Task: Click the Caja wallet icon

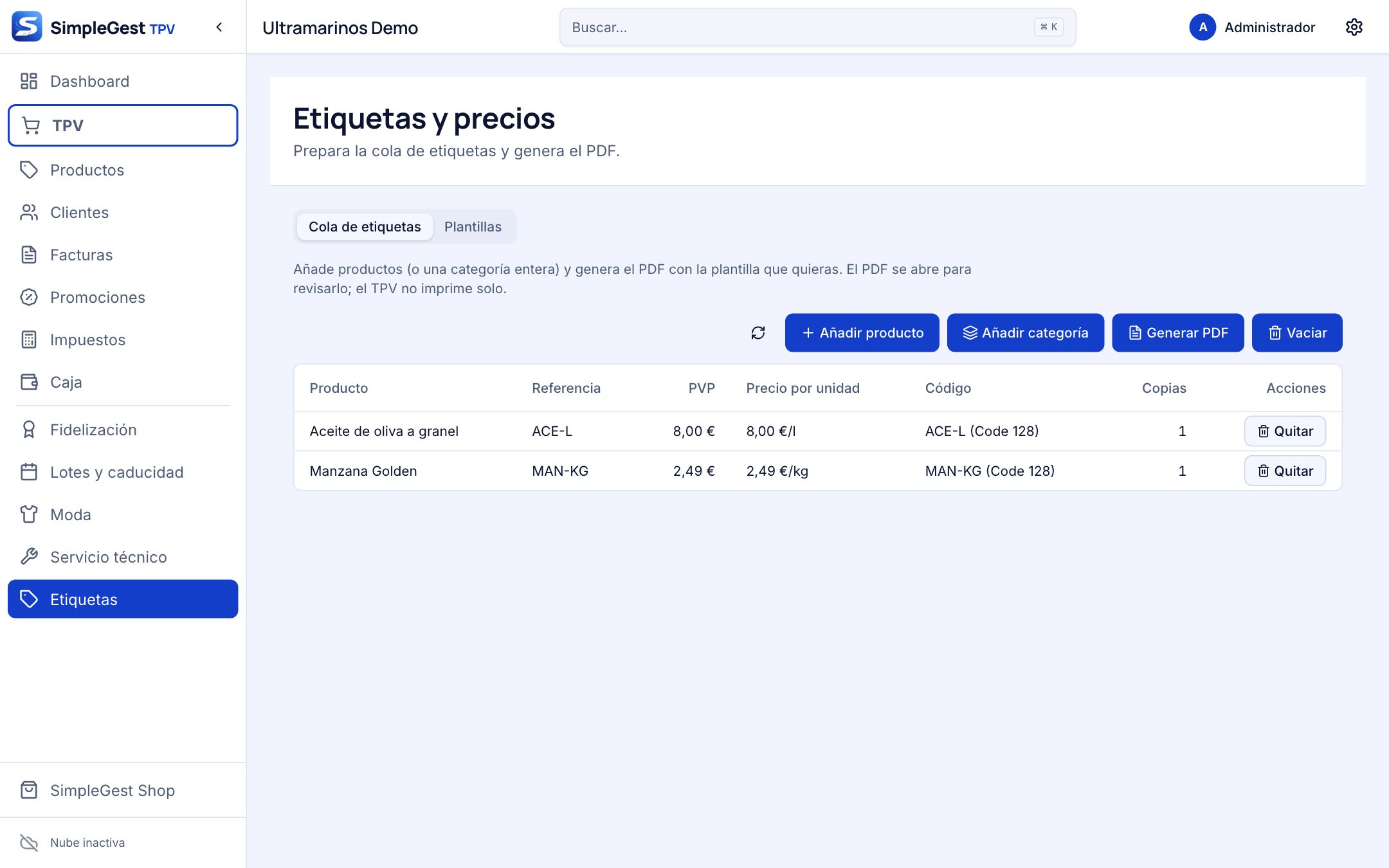Action: pos(29,382)
